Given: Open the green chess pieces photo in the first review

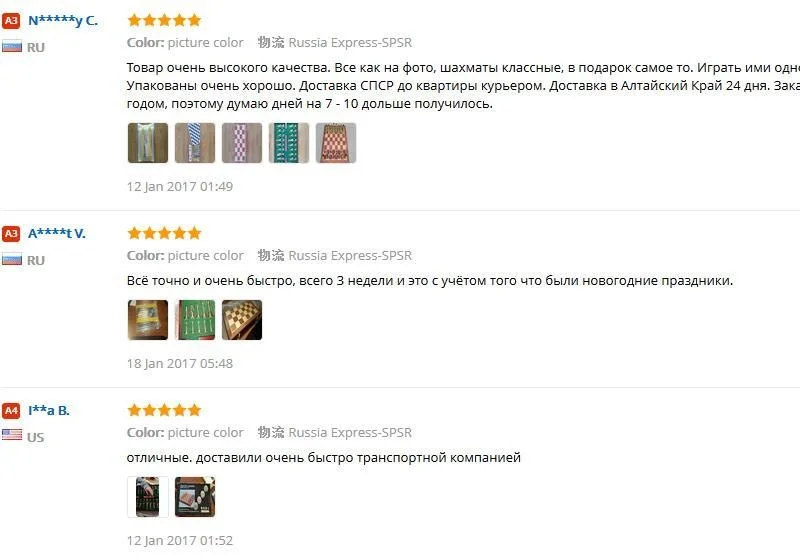Looking at the screenshot, I should click(289, 143).
